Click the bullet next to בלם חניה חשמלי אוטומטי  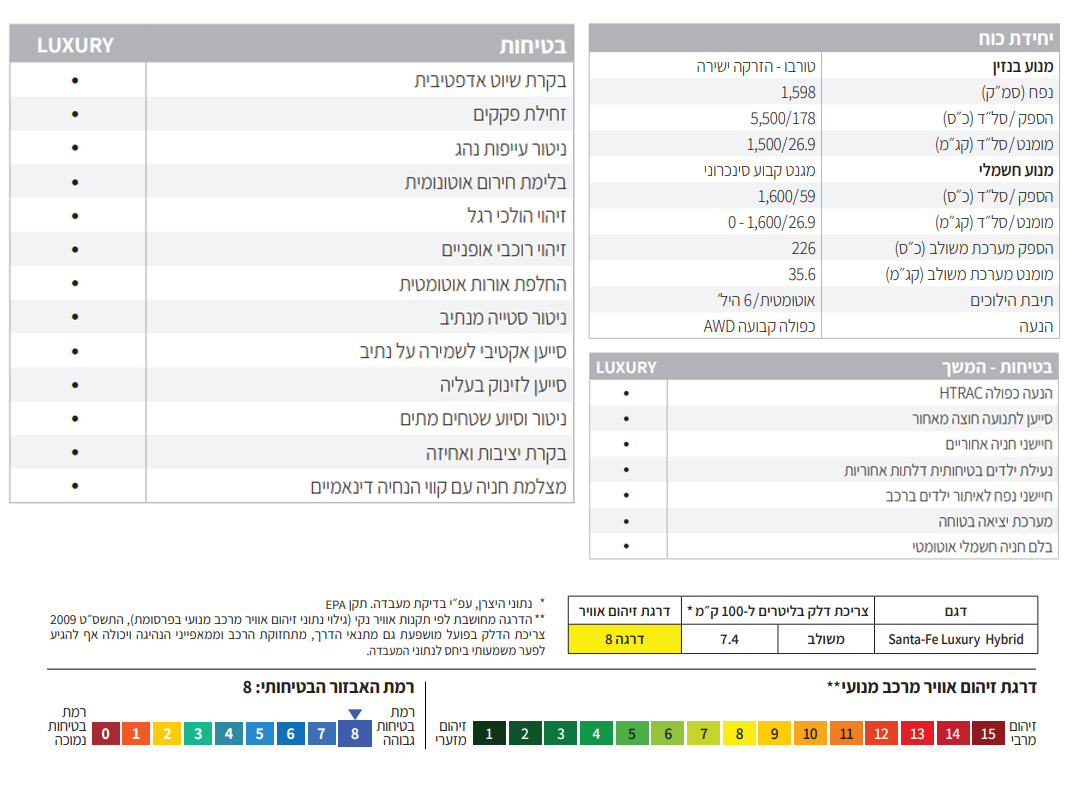[x=627, y=547]
